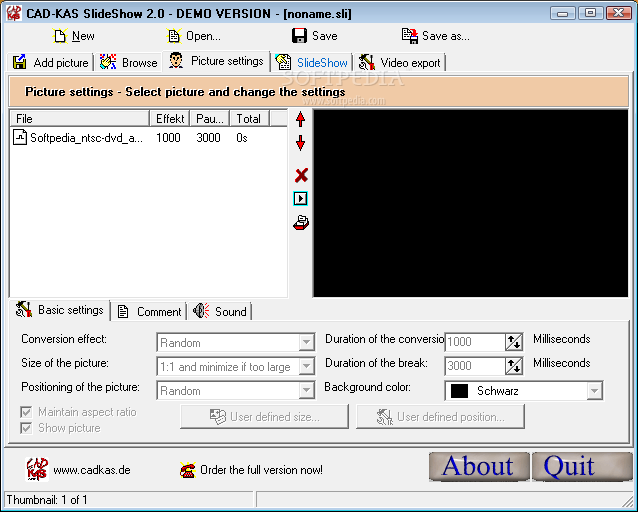Screen dimensions: 638x512
Task: Save the slideshow with the floppy Save button
Action: [x=315, y=36]
